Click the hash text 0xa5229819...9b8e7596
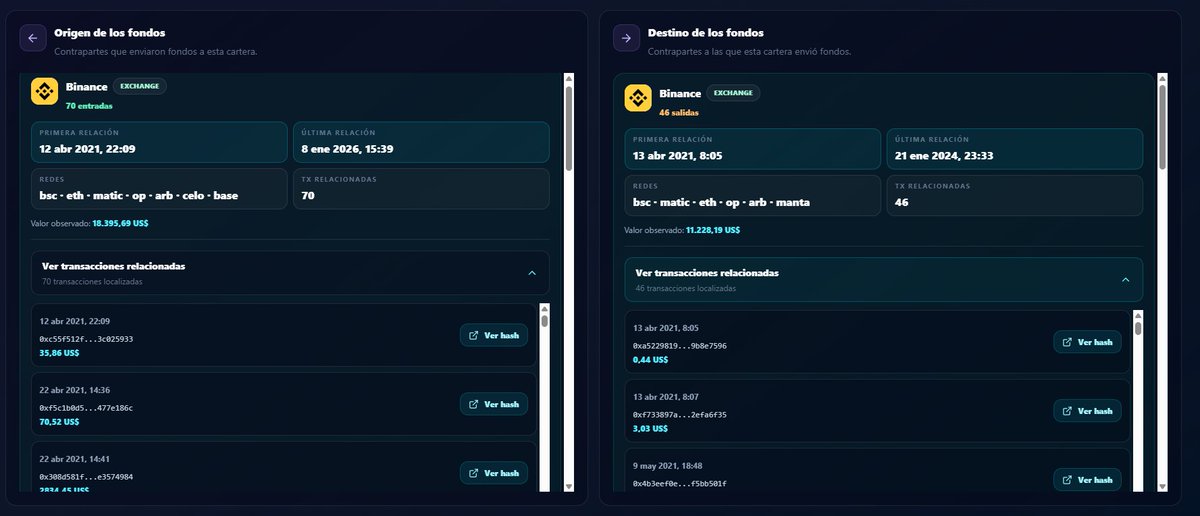1200x516 pixels. click(680, 346)
